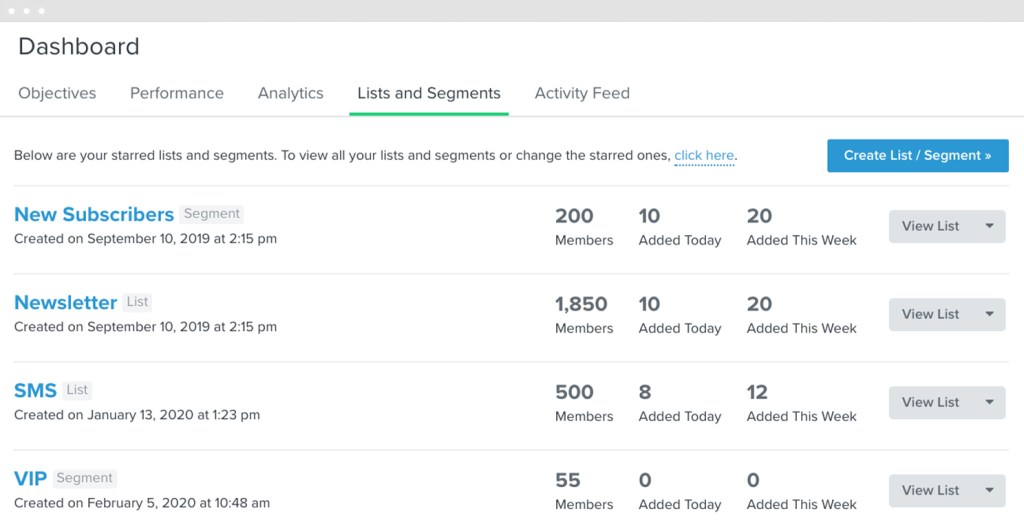Image resolution: width=1024 pixels, height=520 pixels.
Task: Expand dropdown arrow on Newsletter row
Action: (989, 314)
